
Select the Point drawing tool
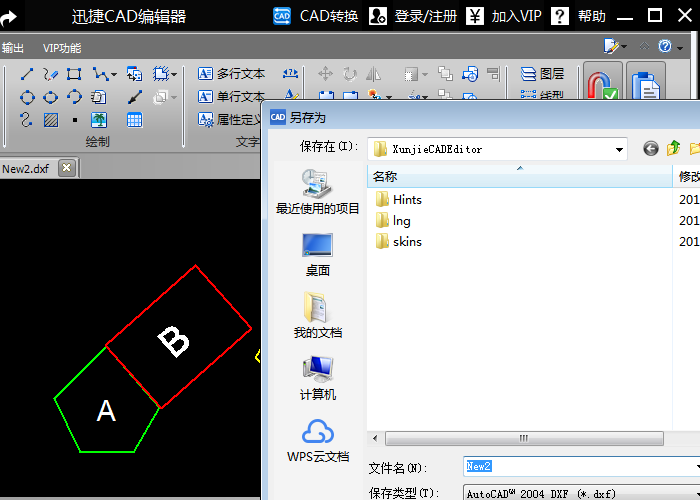(x=75, y=120)
